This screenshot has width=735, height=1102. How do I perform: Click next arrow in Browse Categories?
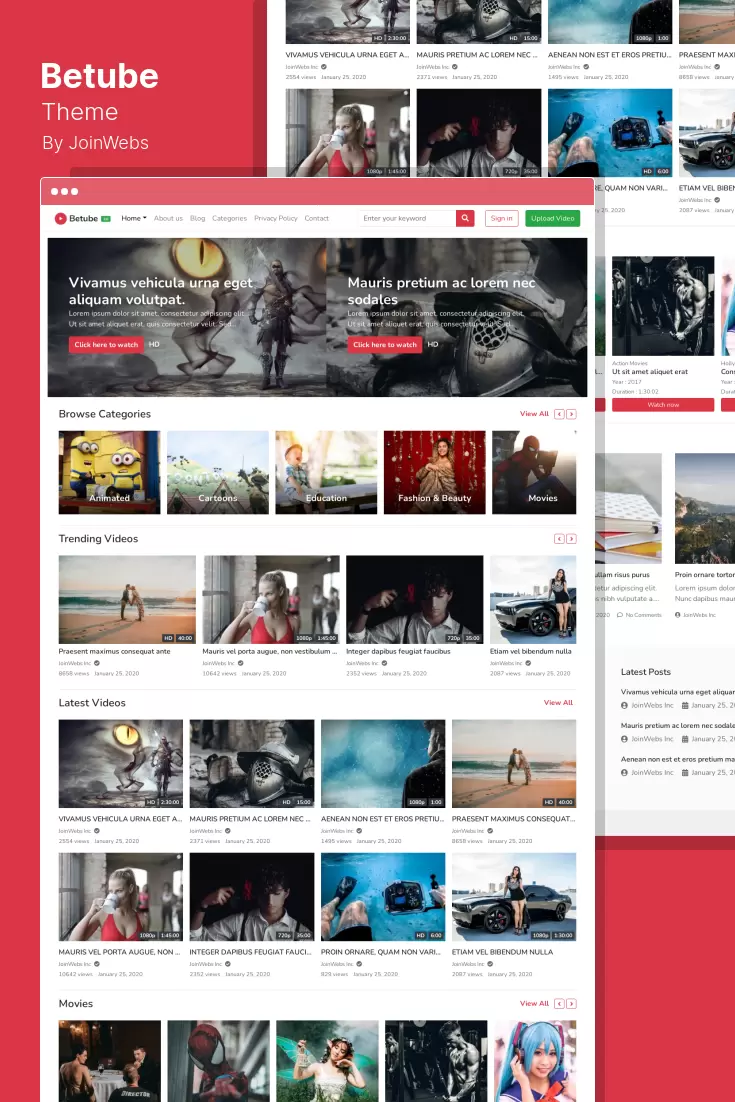click(571, 414)
